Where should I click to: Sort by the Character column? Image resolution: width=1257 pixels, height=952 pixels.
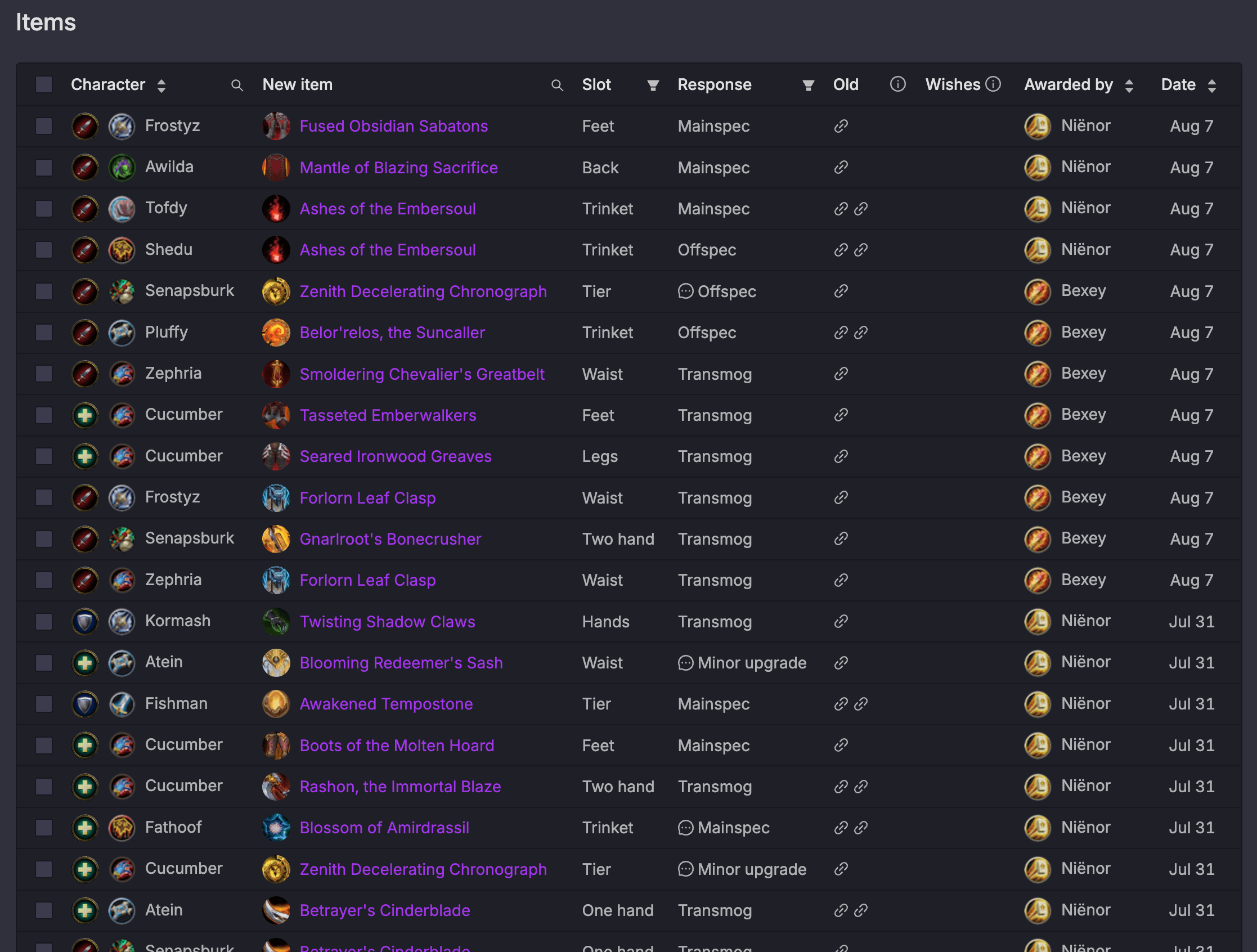(x=161, y=86)
